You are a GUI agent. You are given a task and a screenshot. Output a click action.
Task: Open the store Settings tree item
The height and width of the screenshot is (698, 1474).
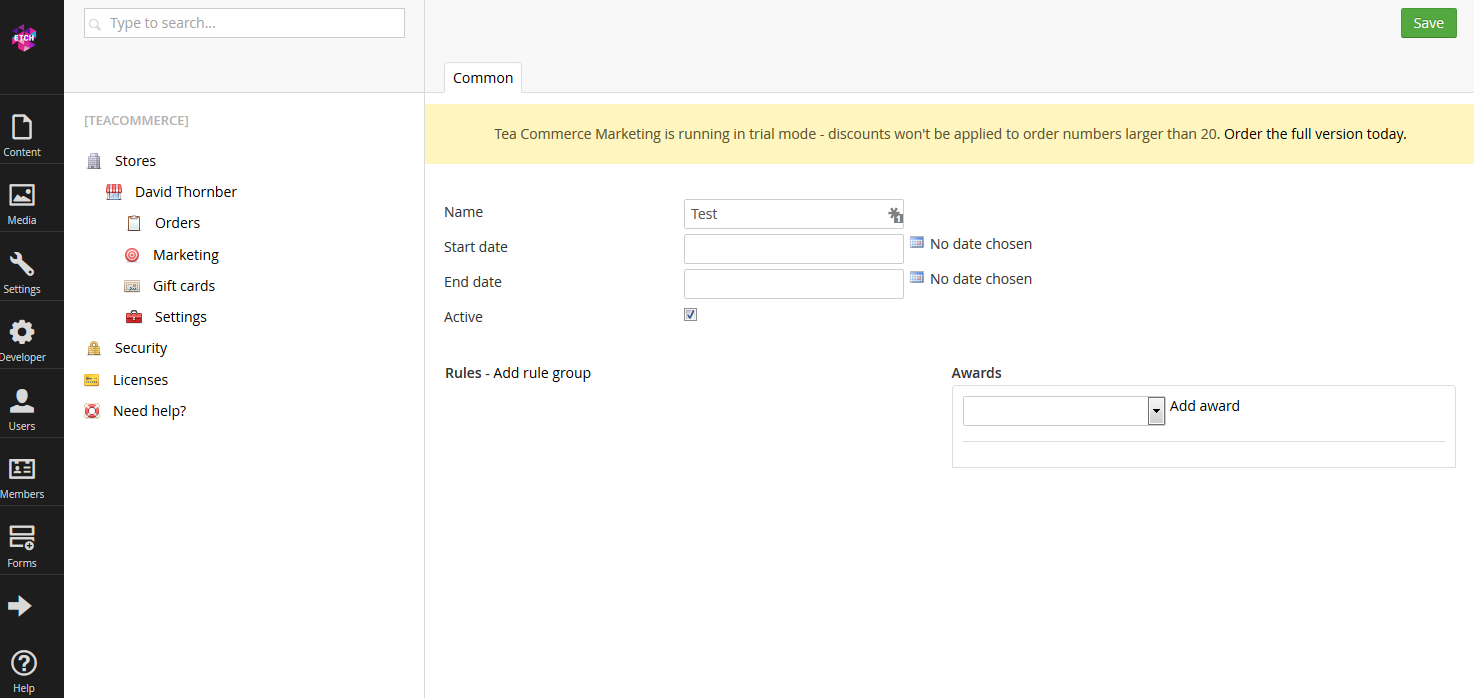(181, 317)
